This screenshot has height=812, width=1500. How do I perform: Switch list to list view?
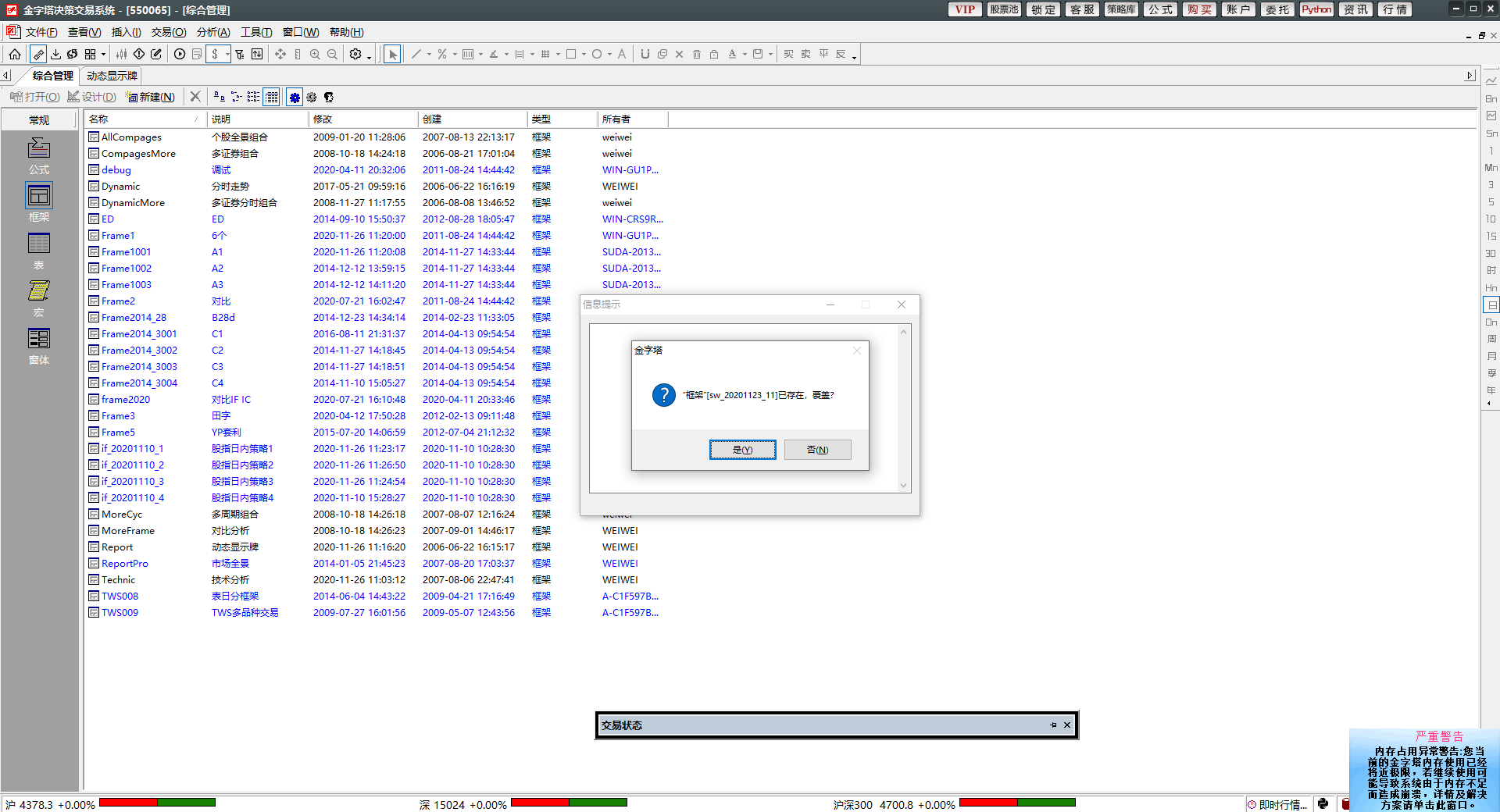pyautogui.click(x=254, y=97)
